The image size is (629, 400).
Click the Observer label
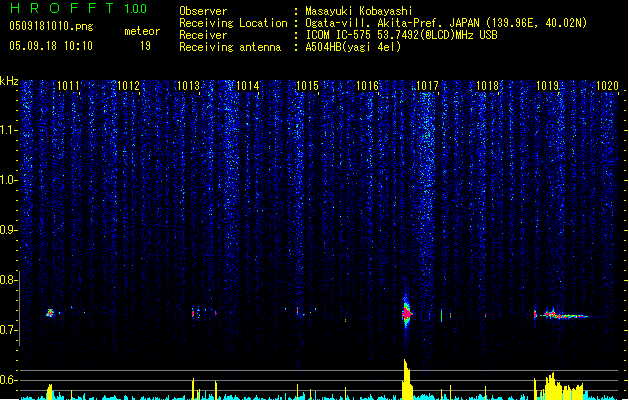coord(203,11)
